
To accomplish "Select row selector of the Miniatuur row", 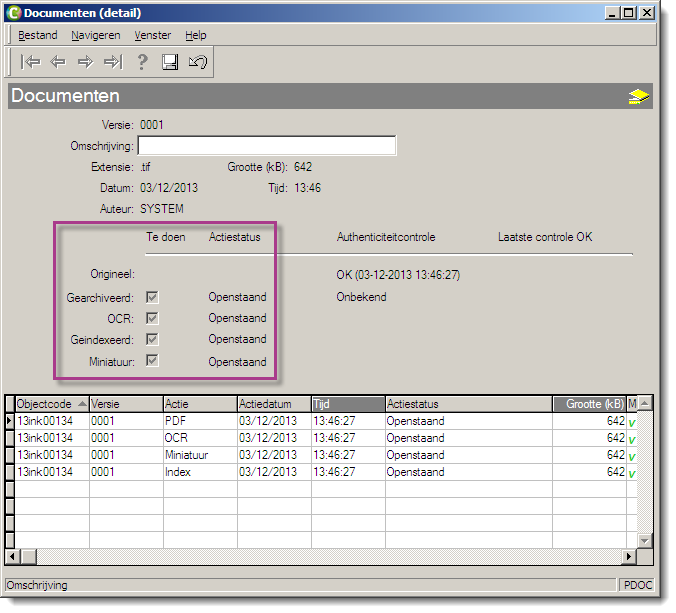I will click(x=9, y=455).
